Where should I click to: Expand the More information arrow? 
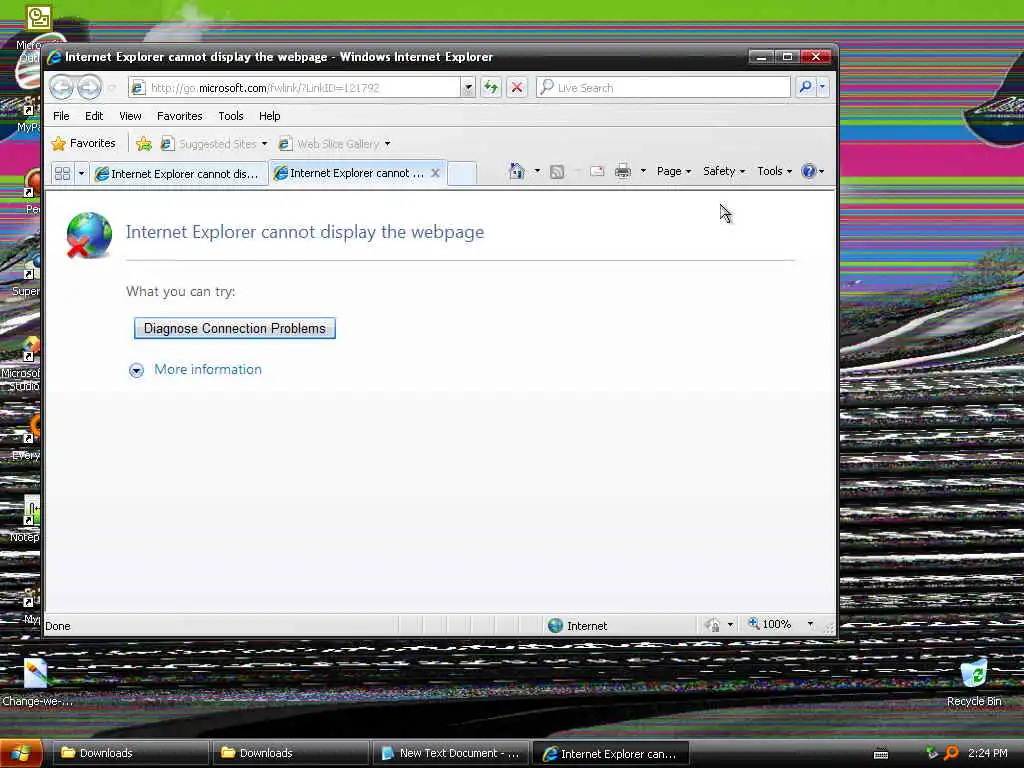(x=136, y=370)
